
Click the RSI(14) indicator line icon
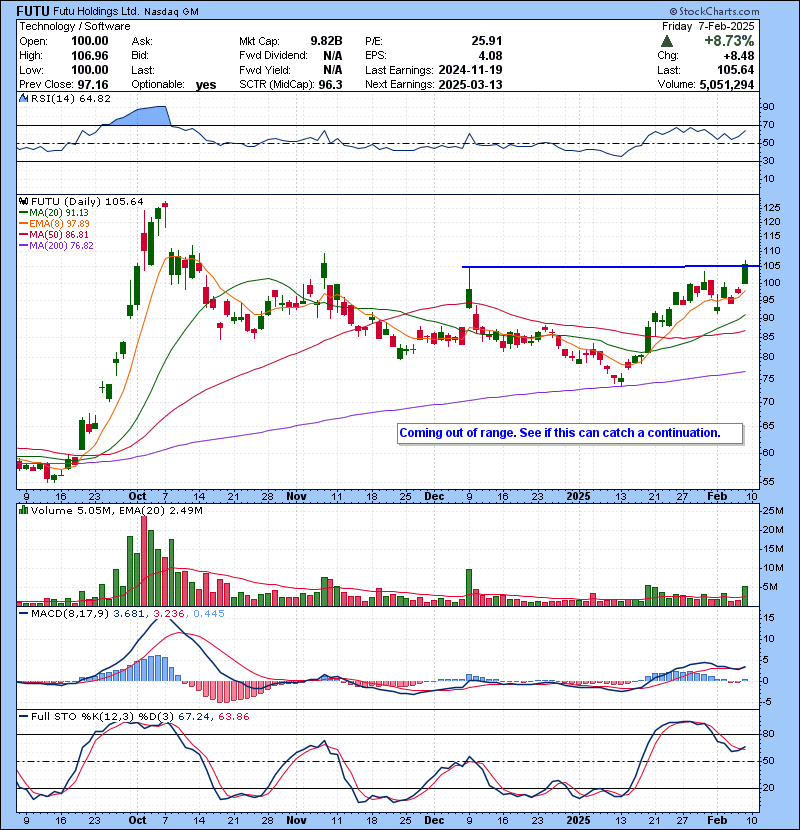(23, 98)
